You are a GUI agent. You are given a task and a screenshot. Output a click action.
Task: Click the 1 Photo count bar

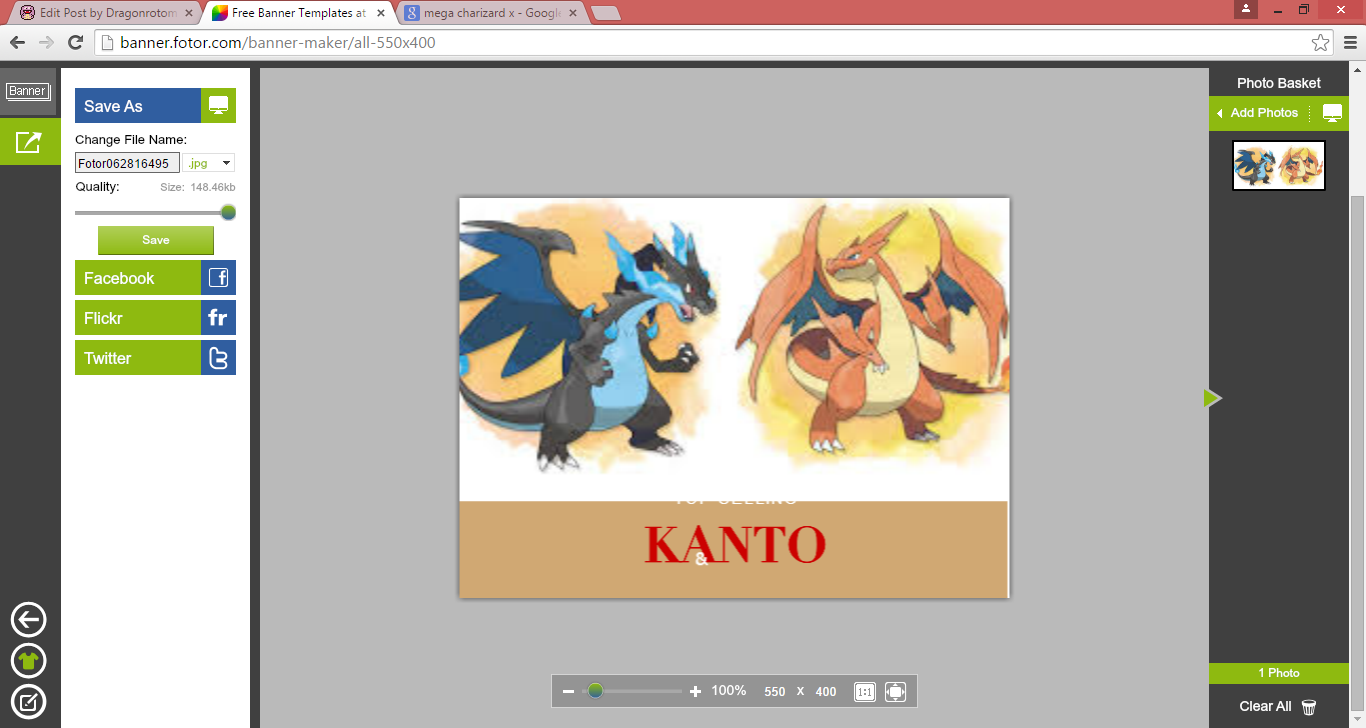coord(1279,673)
